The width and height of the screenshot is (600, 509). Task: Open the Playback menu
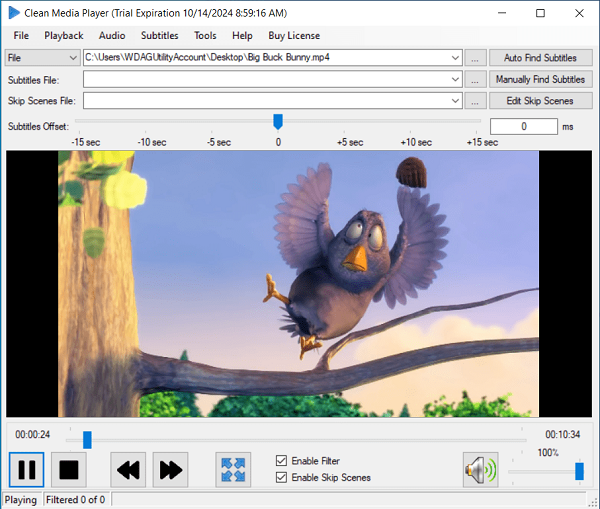click(x=64, y=36)
